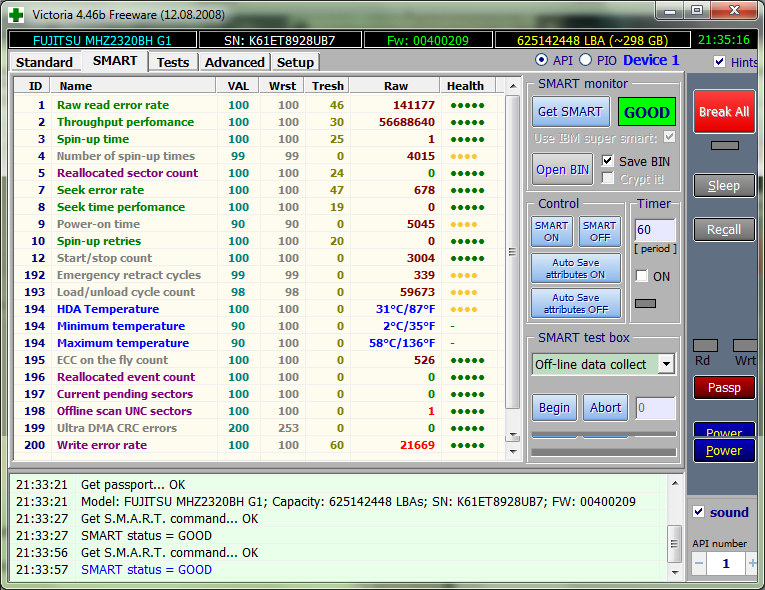Viewport: 765px width, 590px height.
Task: Decrease API number with minus button
Action: 699,564
